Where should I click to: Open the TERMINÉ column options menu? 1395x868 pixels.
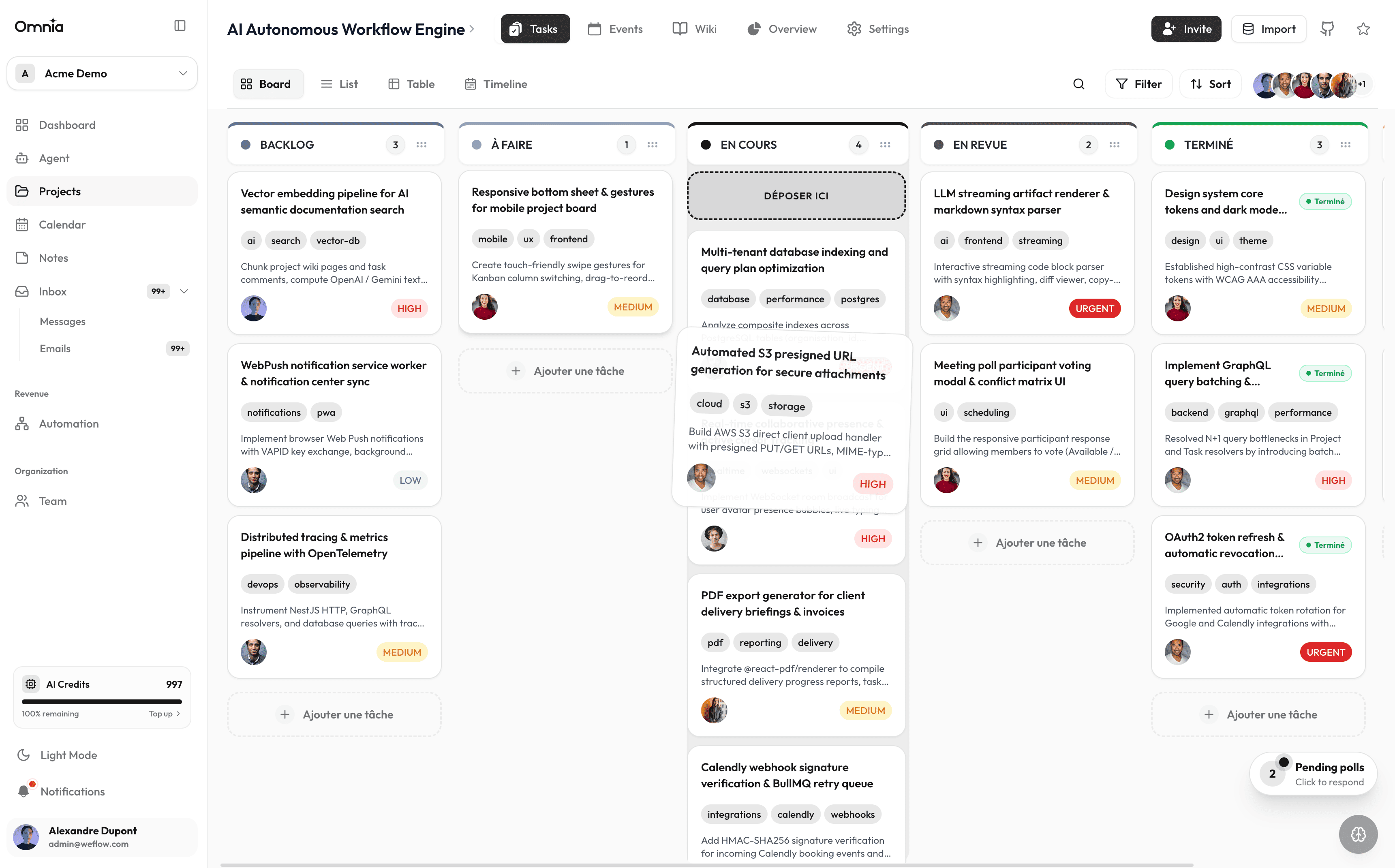(x=1345, y=145)
